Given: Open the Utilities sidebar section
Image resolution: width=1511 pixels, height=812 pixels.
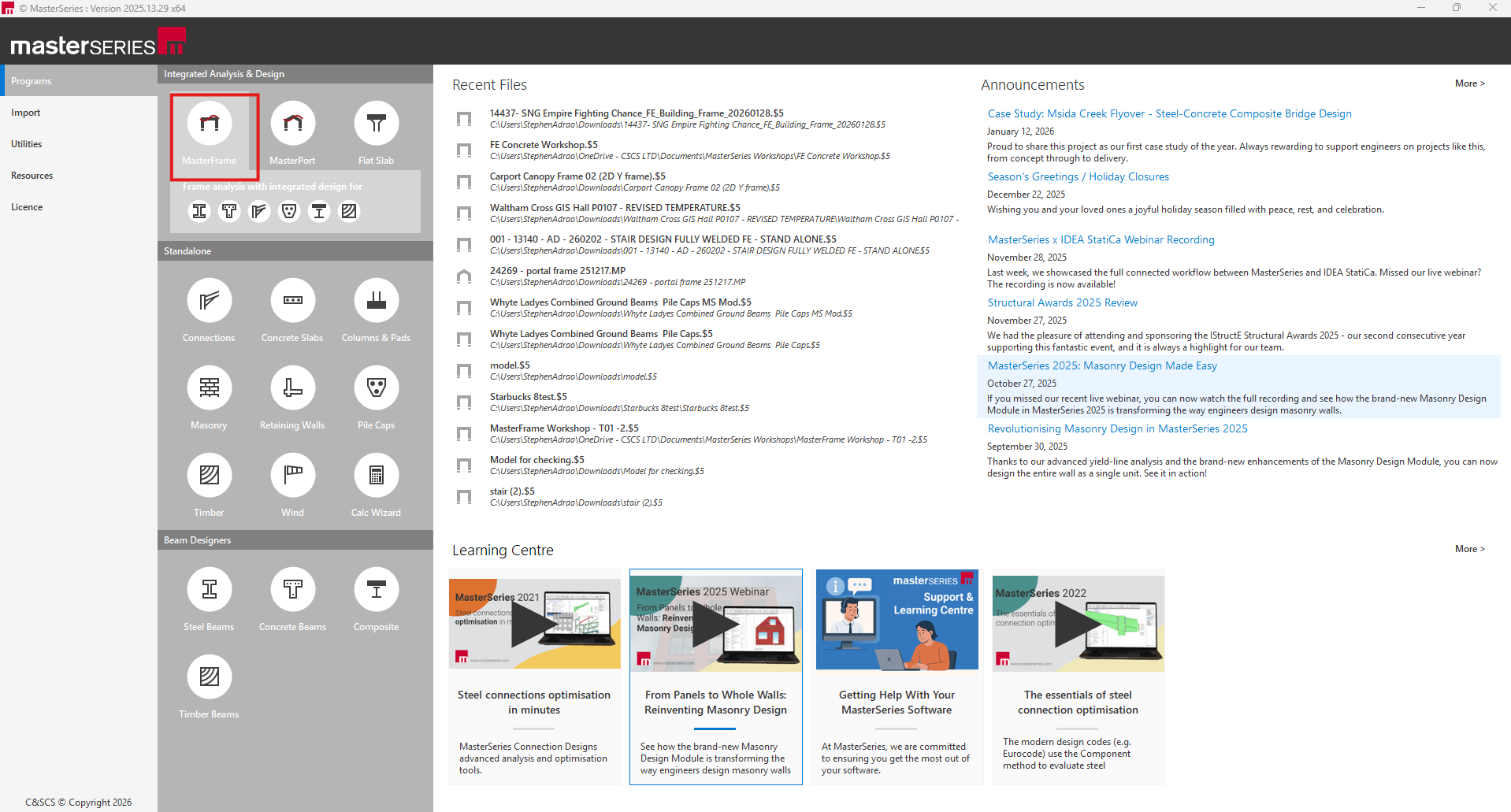Looking at the screenshot, I should click(x=27, y=144).
